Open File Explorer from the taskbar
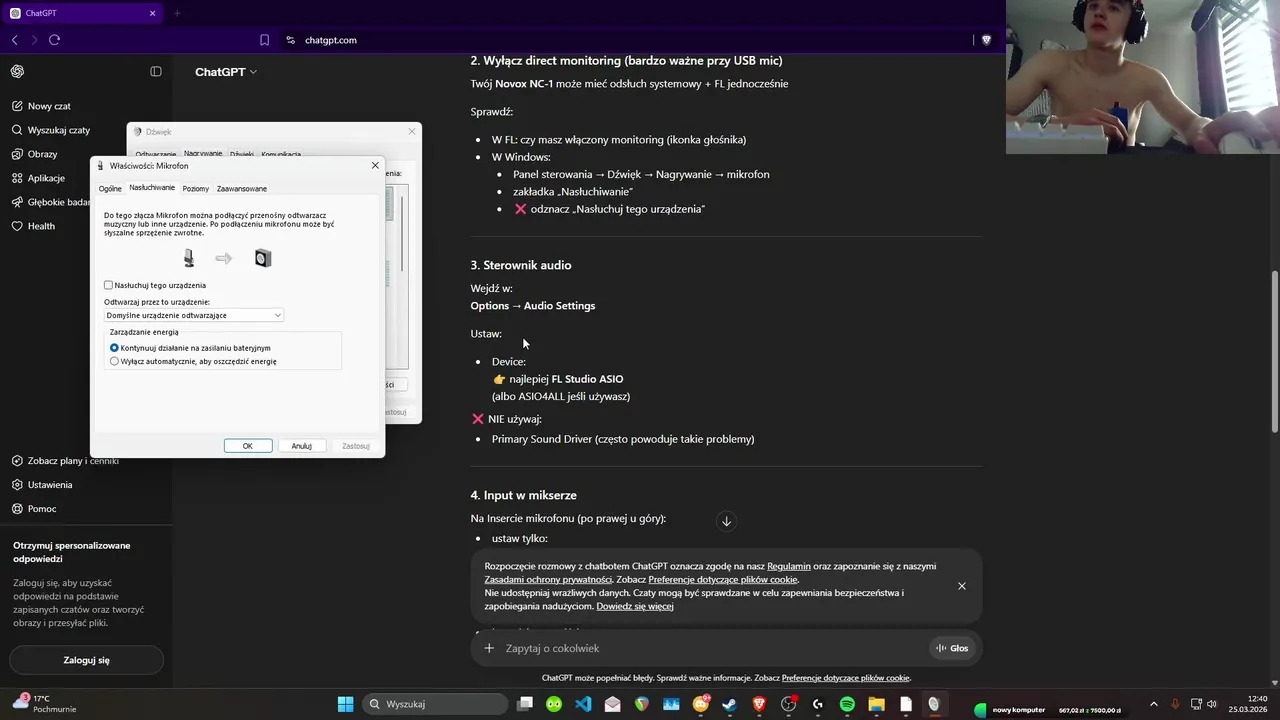 point(876,704)
